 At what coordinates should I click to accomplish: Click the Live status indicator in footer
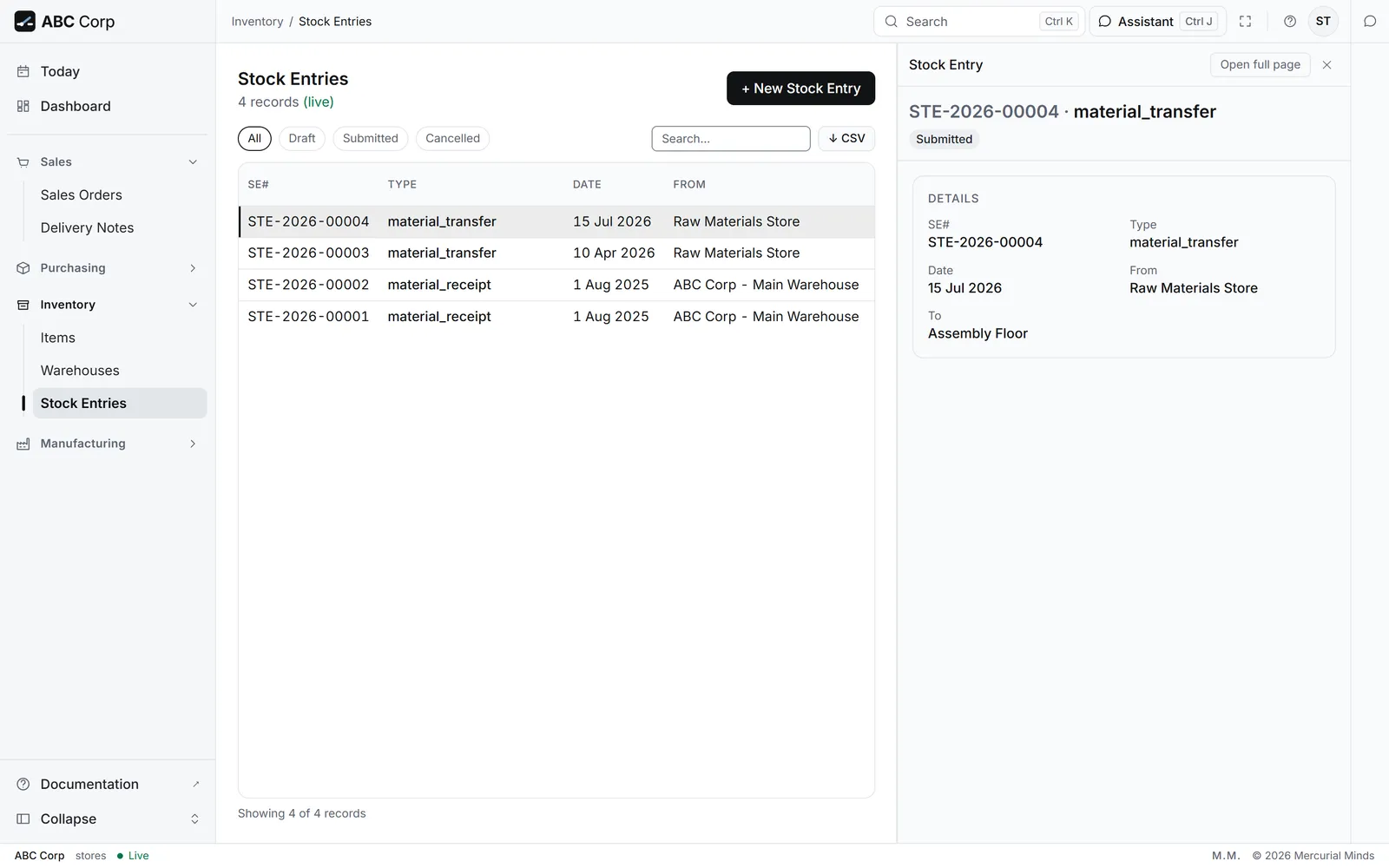[133, 856]
